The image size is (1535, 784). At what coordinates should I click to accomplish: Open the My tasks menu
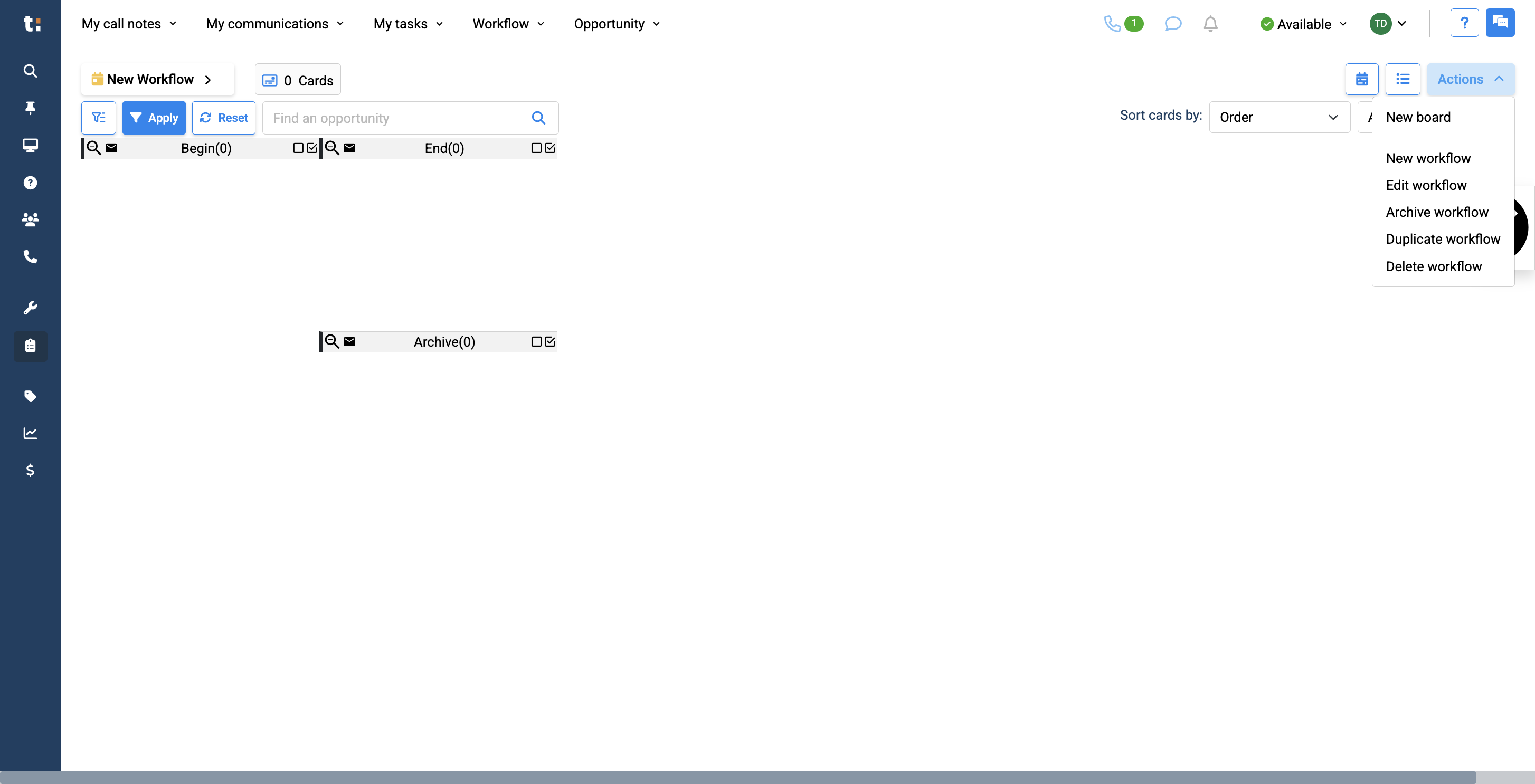(407, 24)
